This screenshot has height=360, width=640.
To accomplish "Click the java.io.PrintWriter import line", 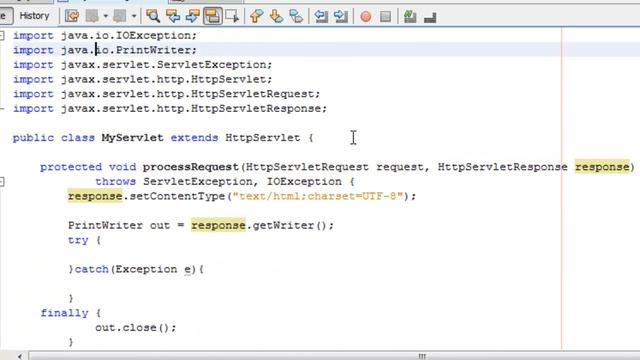I will point(104,50).
